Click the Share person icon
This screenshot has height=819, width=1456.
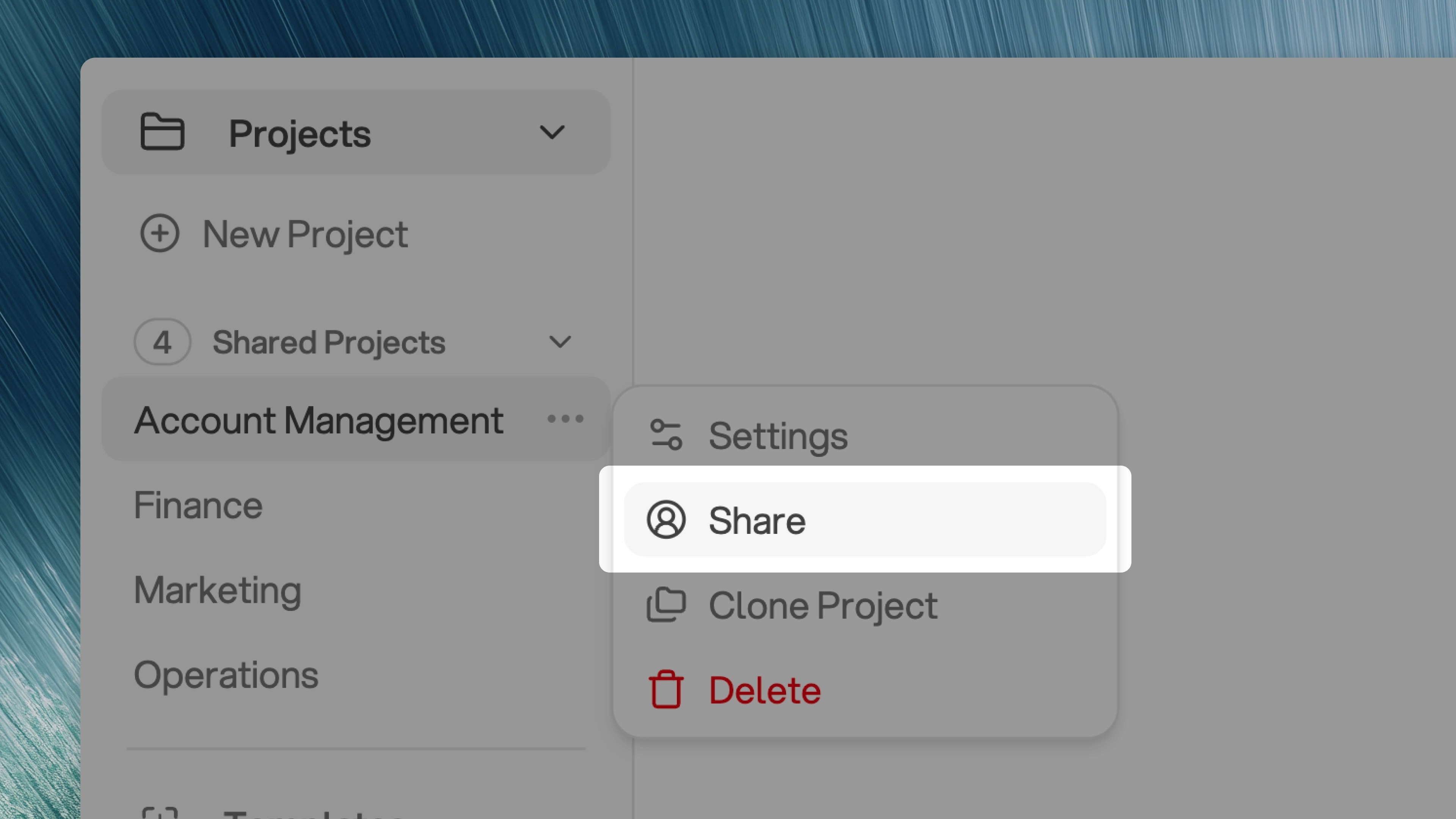pos(667,520)
